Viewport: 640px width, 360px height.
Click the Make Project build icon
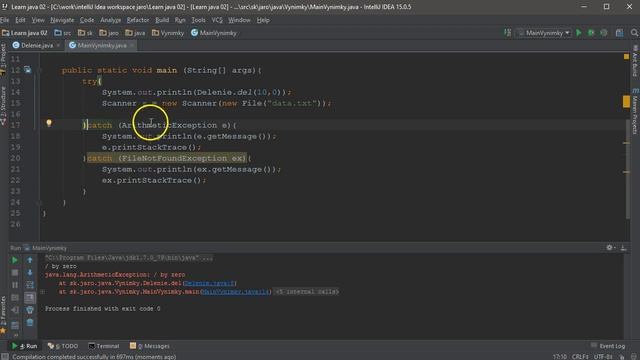[x=507, y=33]
